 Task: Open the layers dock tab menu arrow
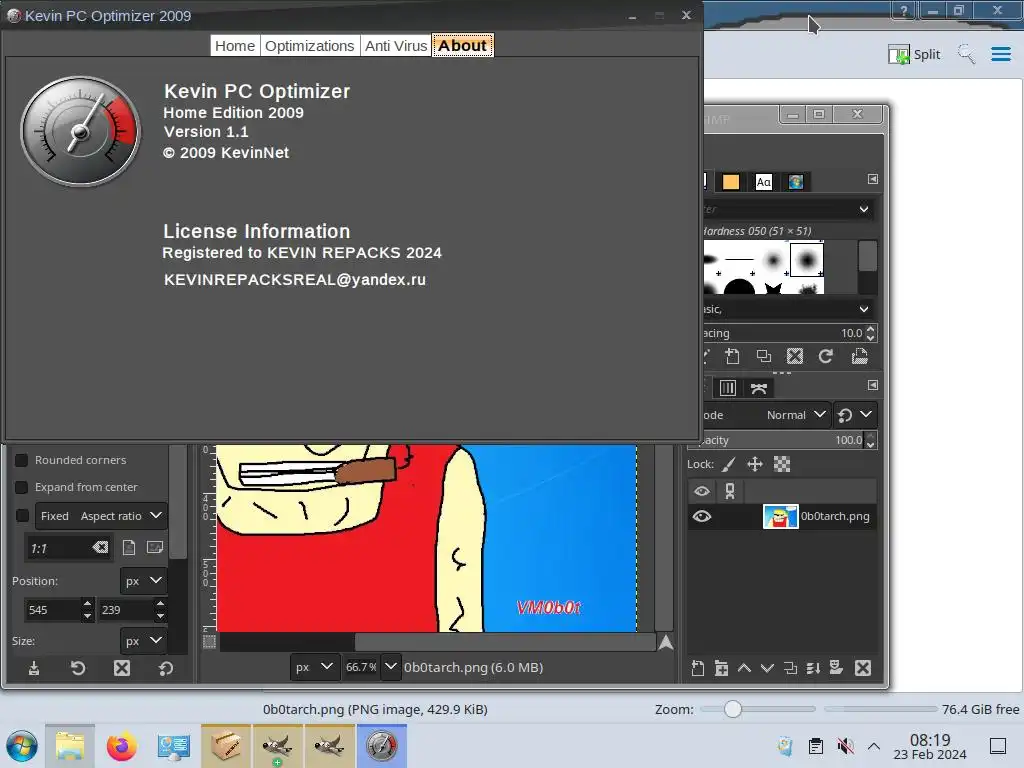(x=872, y=385)
